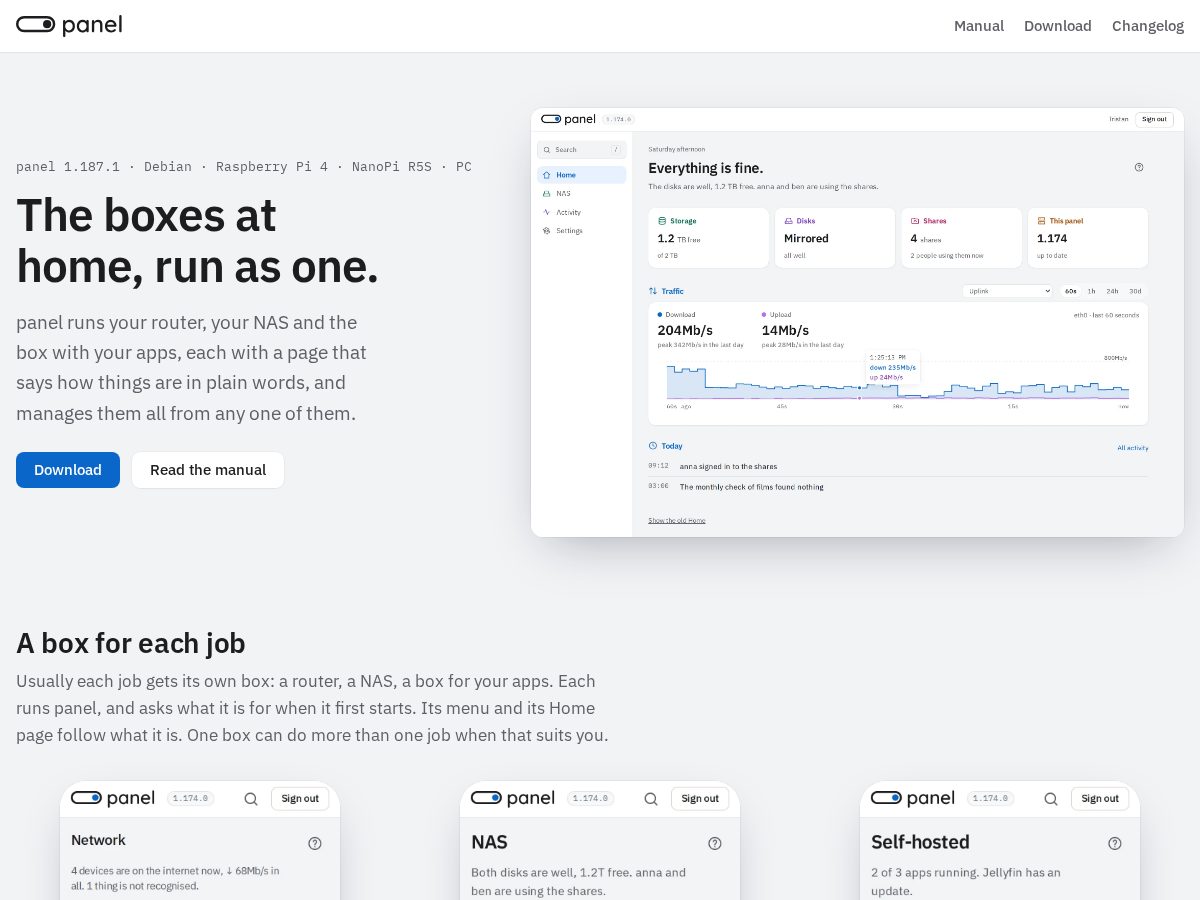This screenshot has width=1200, height=900.
Task: Click the search icon on the Network card
Action: click(x=251, y=799)
